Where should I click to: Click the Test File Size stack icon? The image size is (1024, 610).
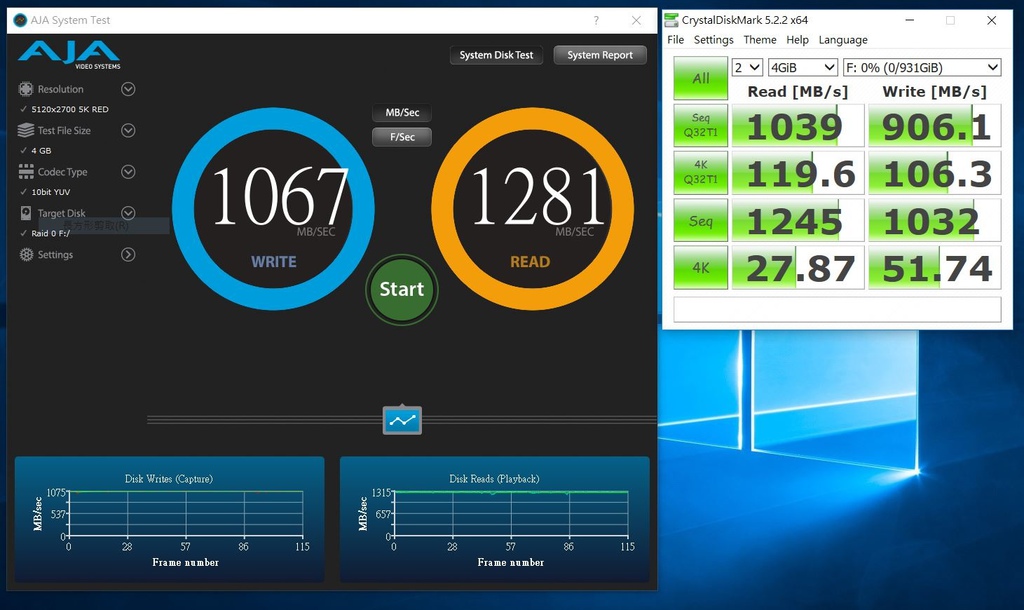tap(25, 130)
